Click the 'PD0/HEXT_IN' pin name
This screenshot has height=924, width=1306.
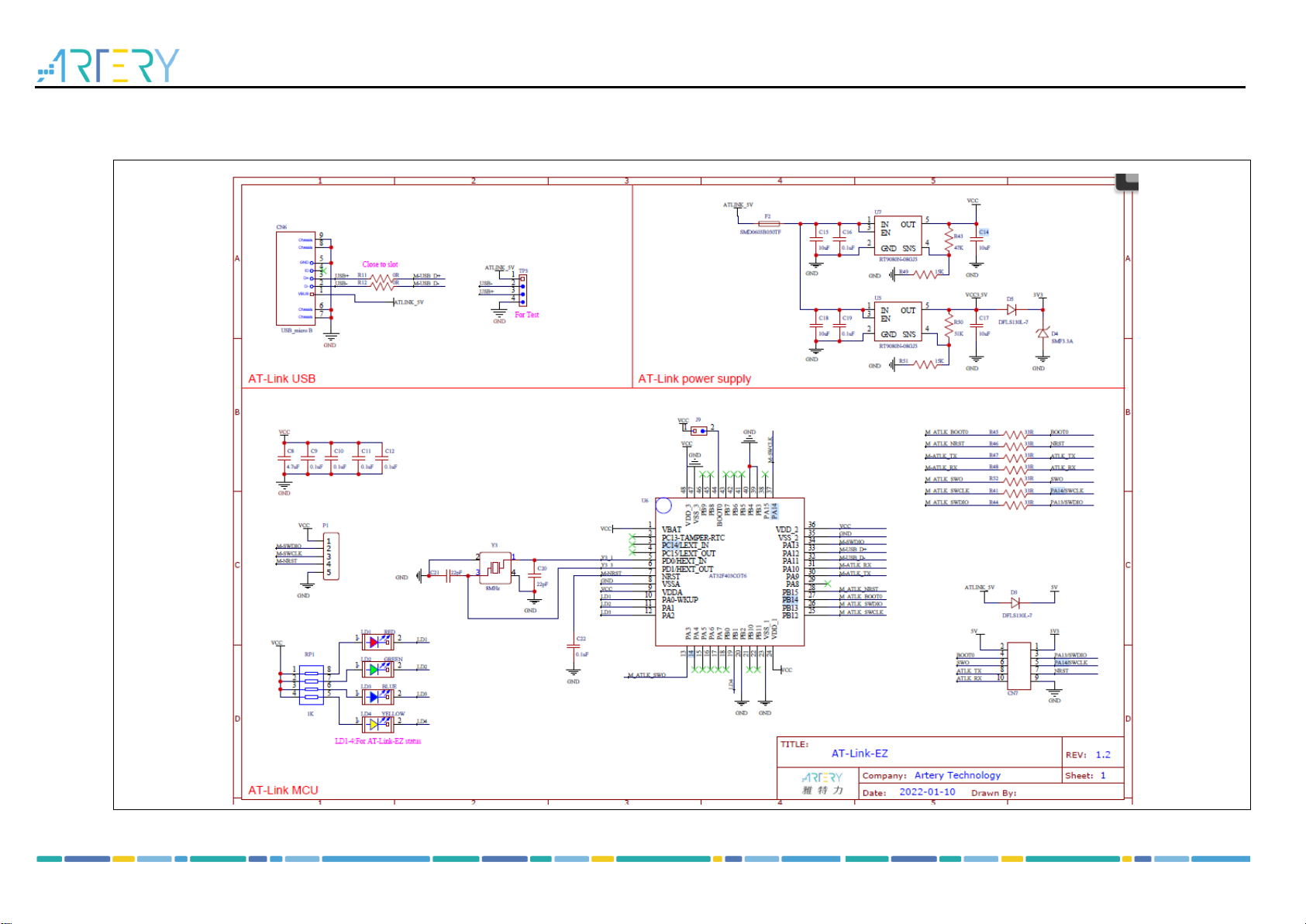(x=684, y=561)
